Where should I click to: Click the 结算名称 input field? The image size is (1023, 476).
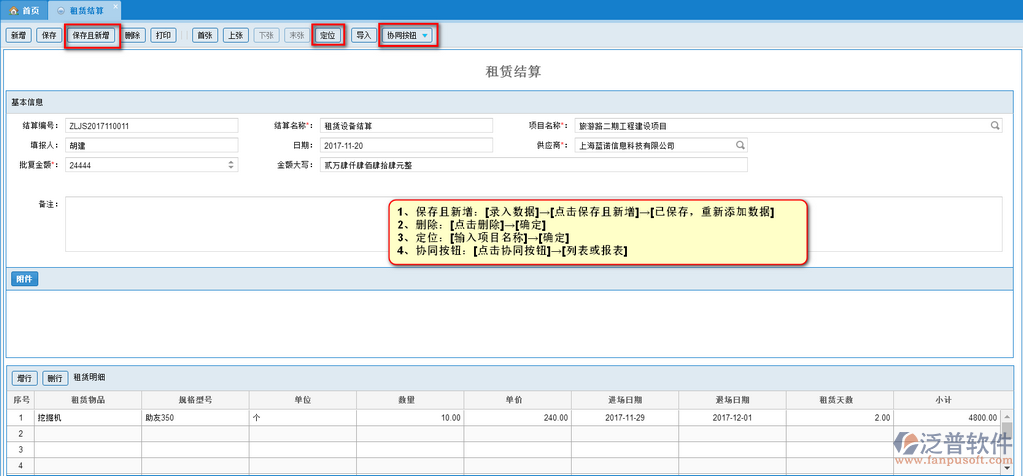pyautogui.click(x=407, y=126)
